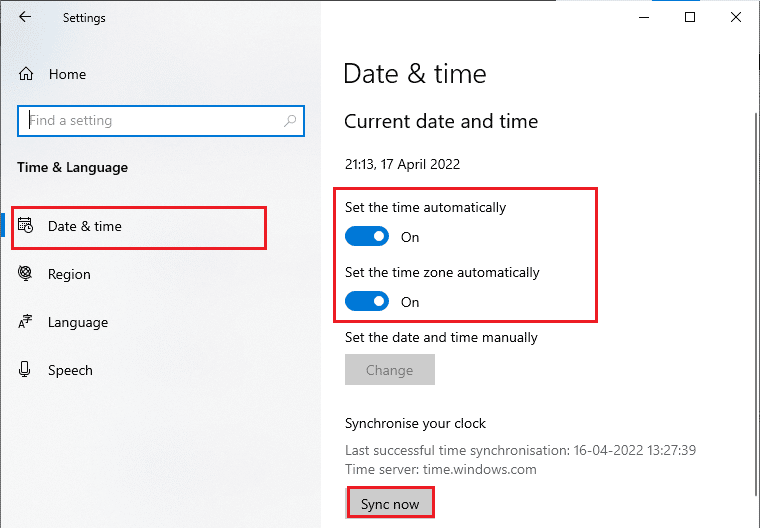Viewport: 760px width, 528px height.
Task: Click the Time & Language section heading
Action: (73, 168)
